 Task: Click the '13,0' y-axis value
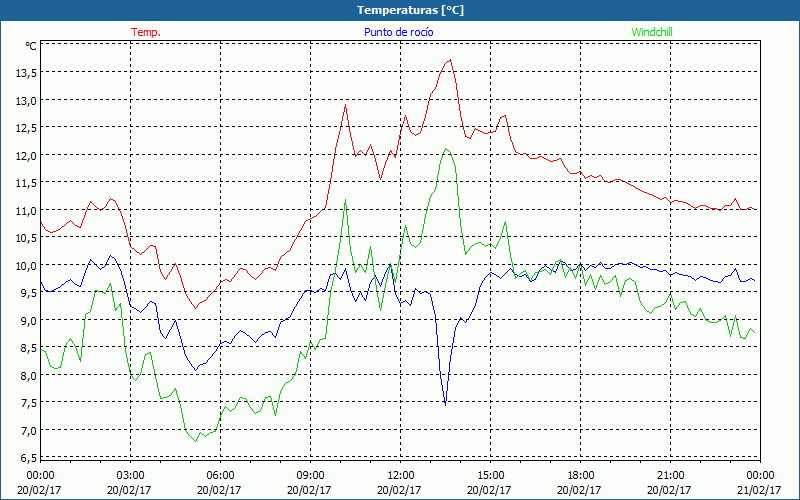pos(26,101)
